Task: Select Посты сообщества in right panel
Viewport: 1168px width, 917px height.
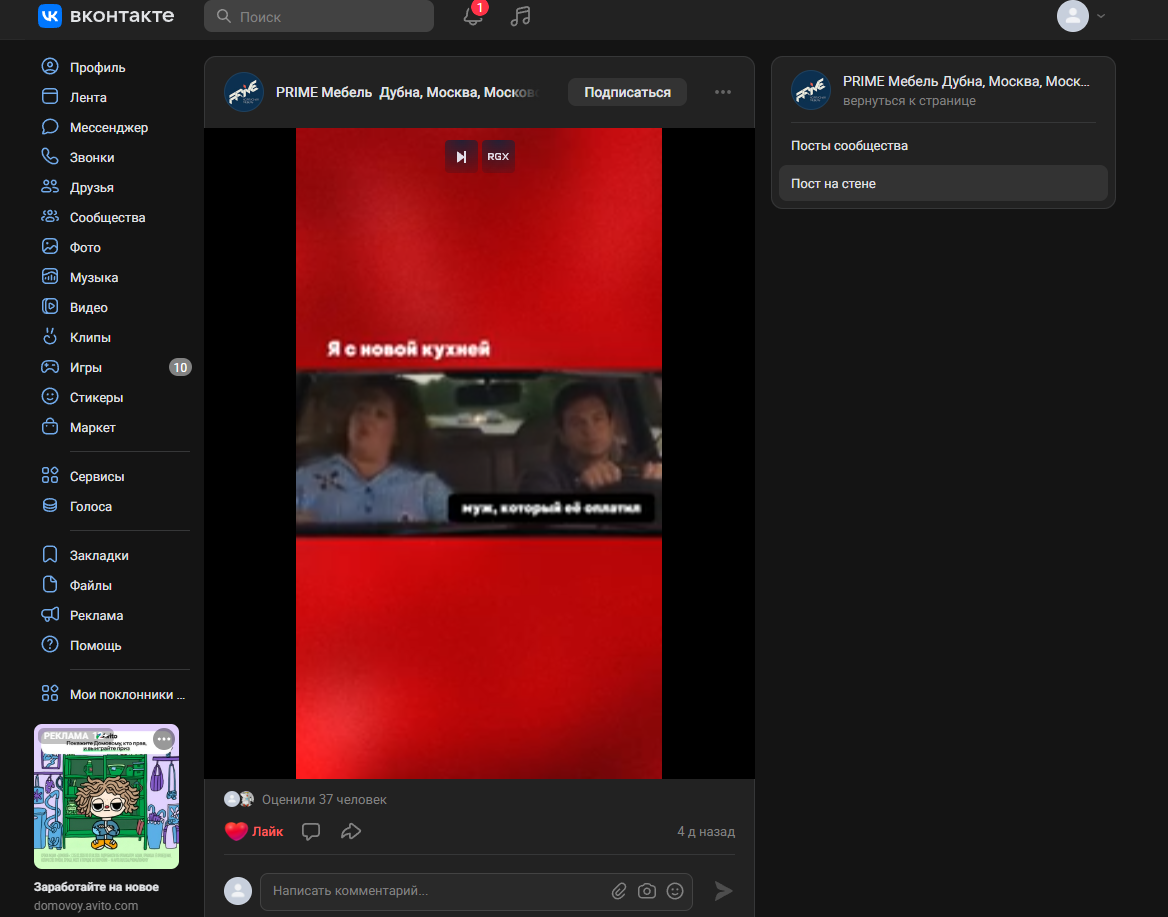Action: tap(849, 146)
